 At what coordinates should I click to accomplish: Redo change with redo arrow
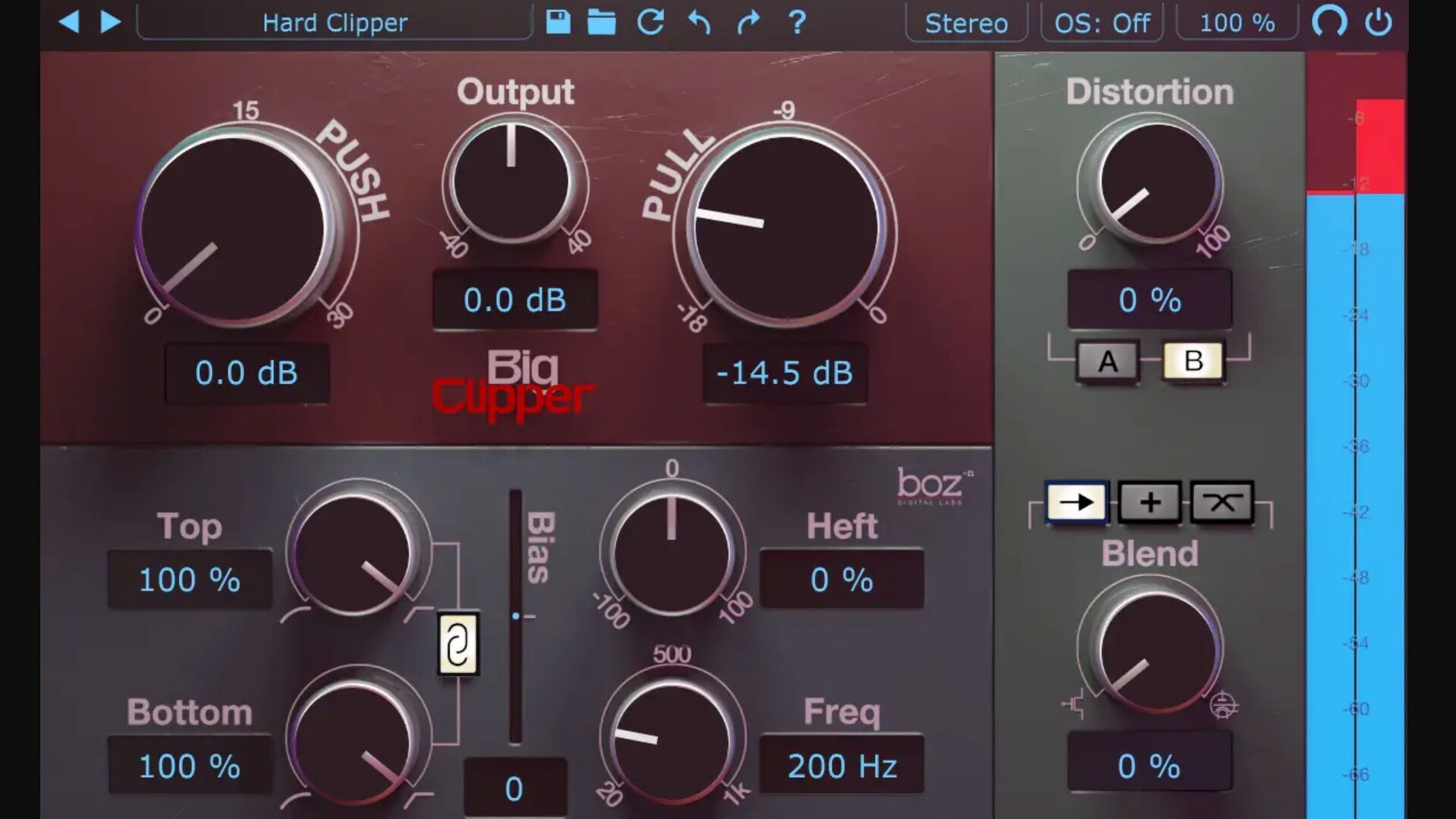(748, 22)
